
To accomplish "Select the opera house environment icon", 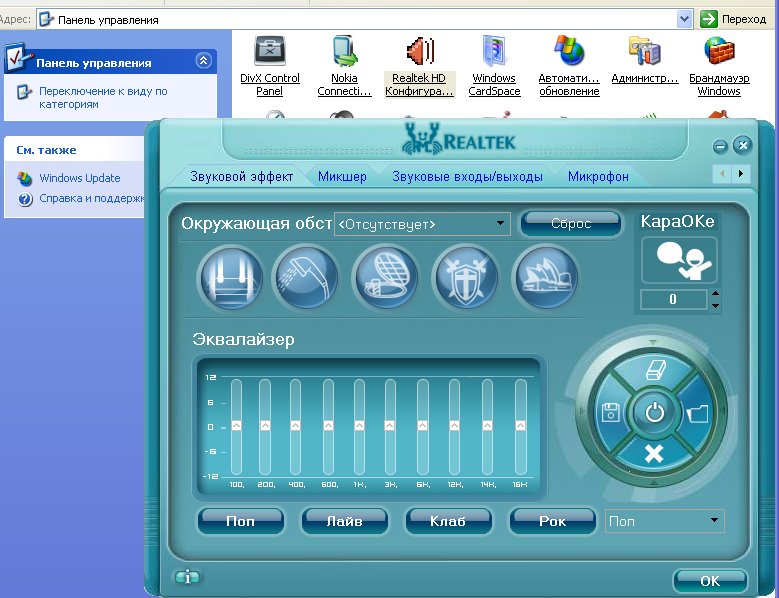I will (x=545, y=277).
